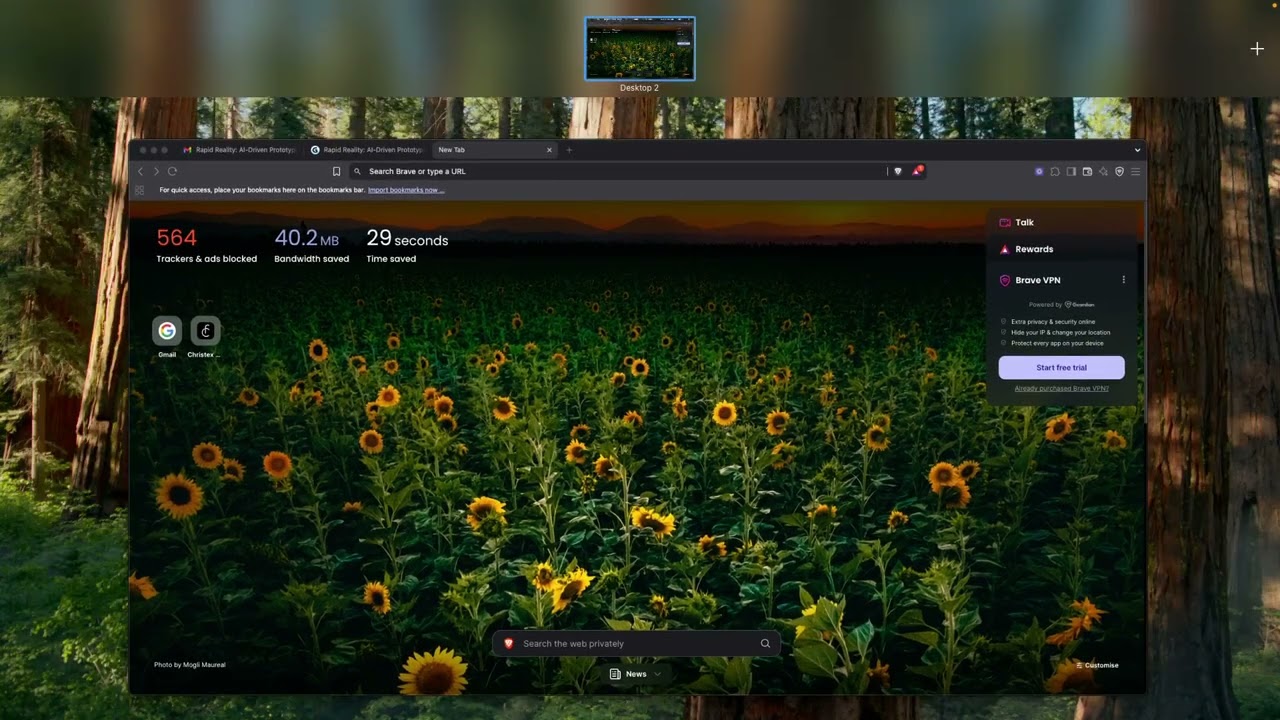
Task: Open Brave VPN card three-dot menu
Action: tap(1123, 280)
